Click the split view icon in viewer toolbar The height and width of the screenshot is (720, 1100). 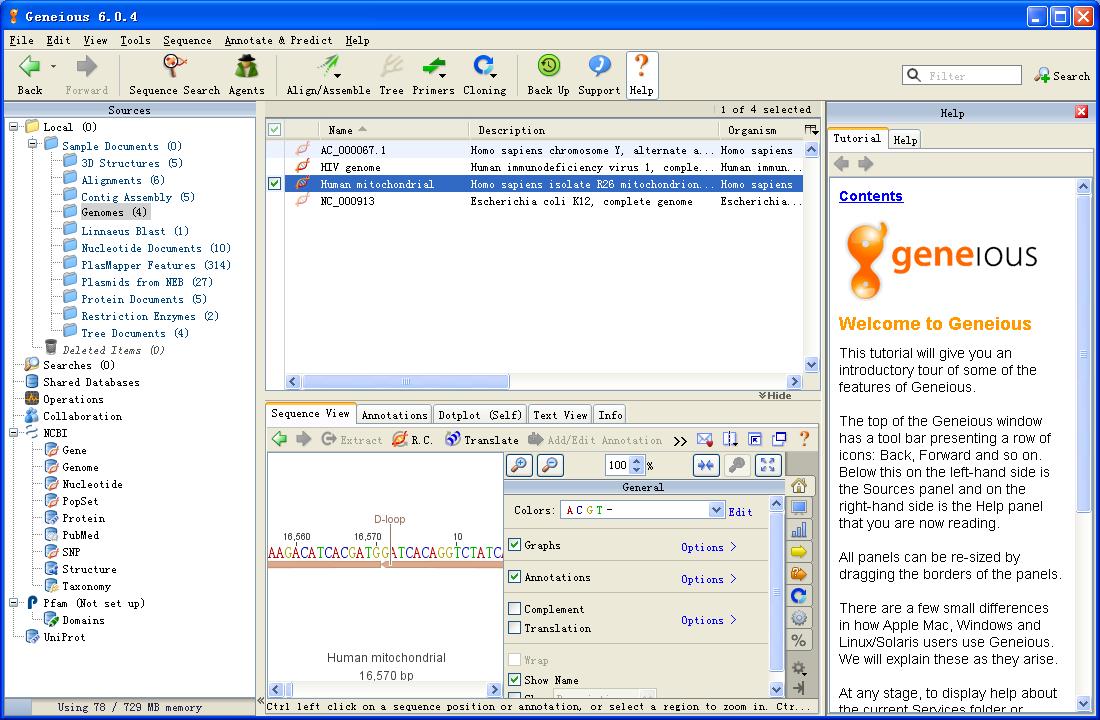click(730, 440)
